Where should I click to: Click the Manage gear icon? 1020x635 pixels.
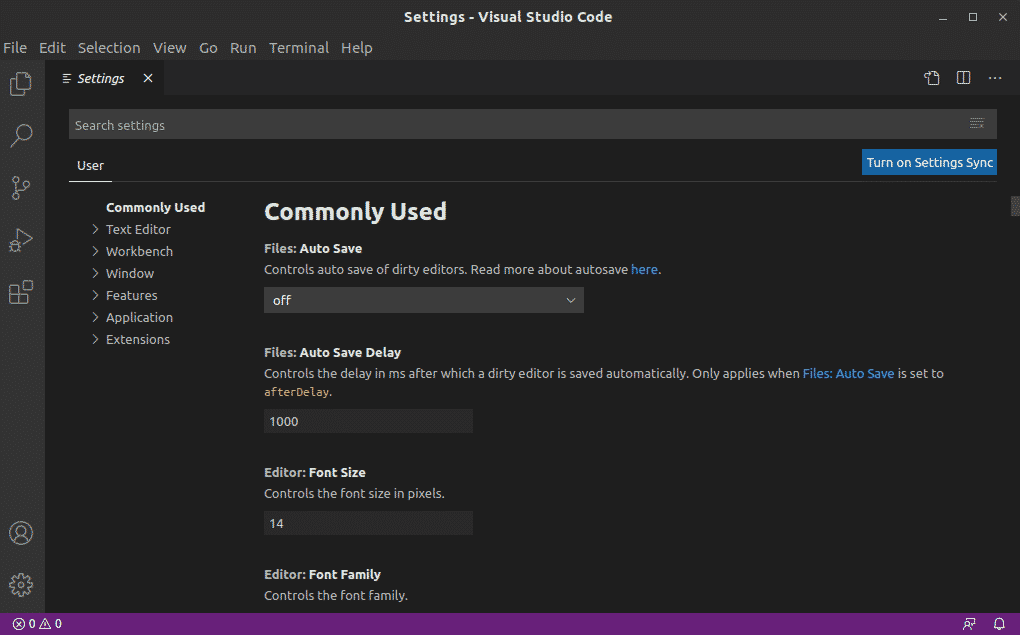pos(21,585)
